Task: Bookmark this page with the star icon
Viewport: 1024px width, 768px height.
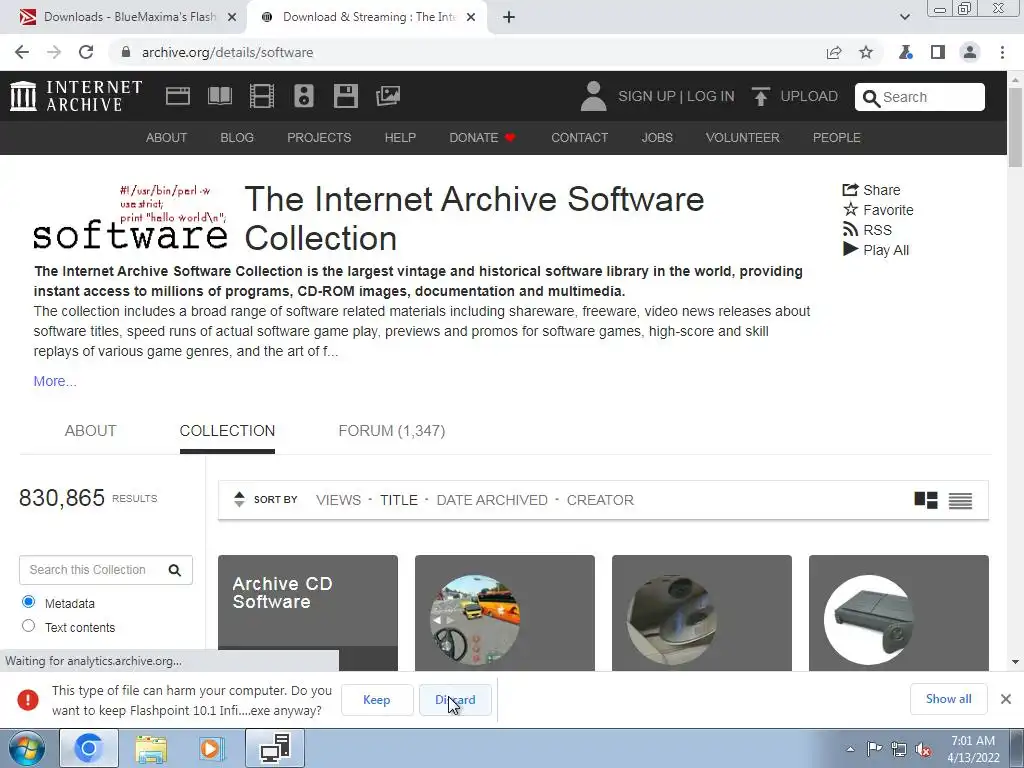Action: (866, 52)
